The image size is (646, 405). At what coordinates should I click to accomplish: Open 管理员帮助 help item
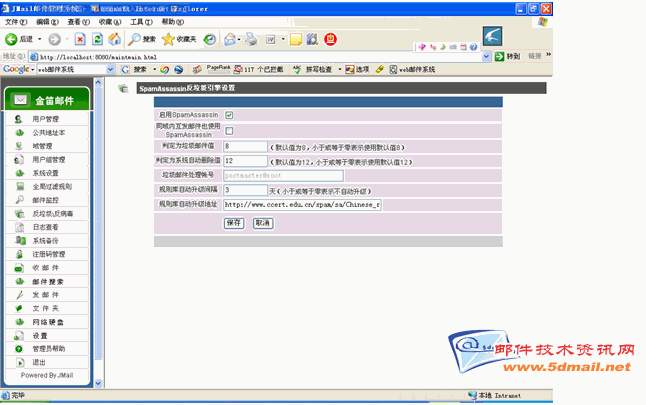pos(48,349)
